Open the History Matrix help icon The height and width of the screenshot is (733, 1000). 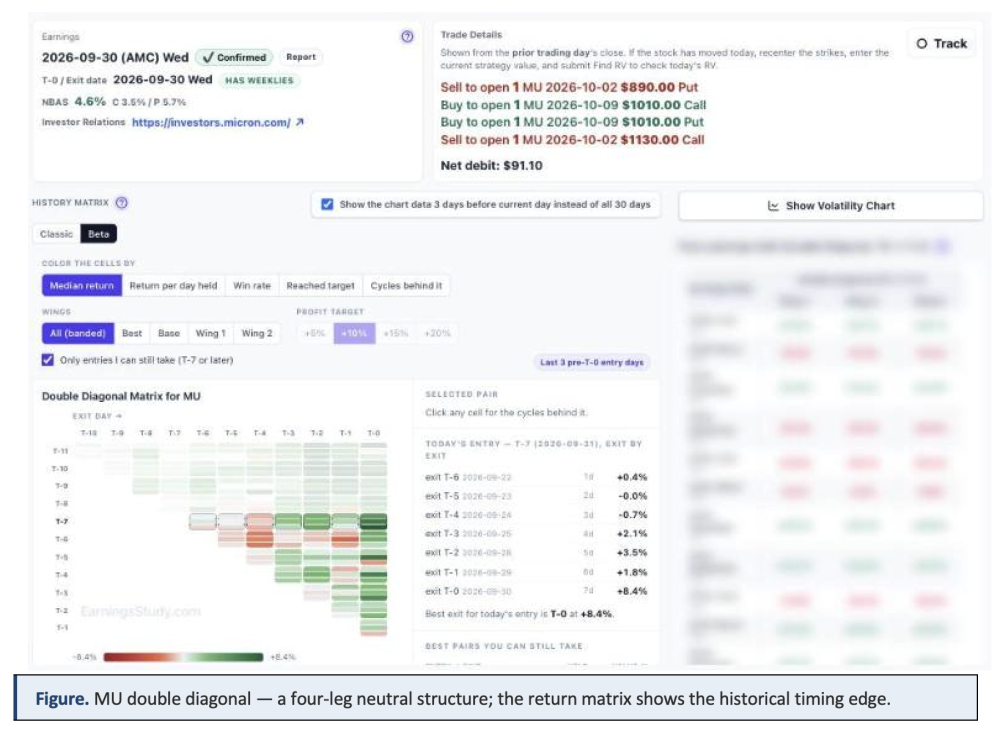(x=121, y=202)
